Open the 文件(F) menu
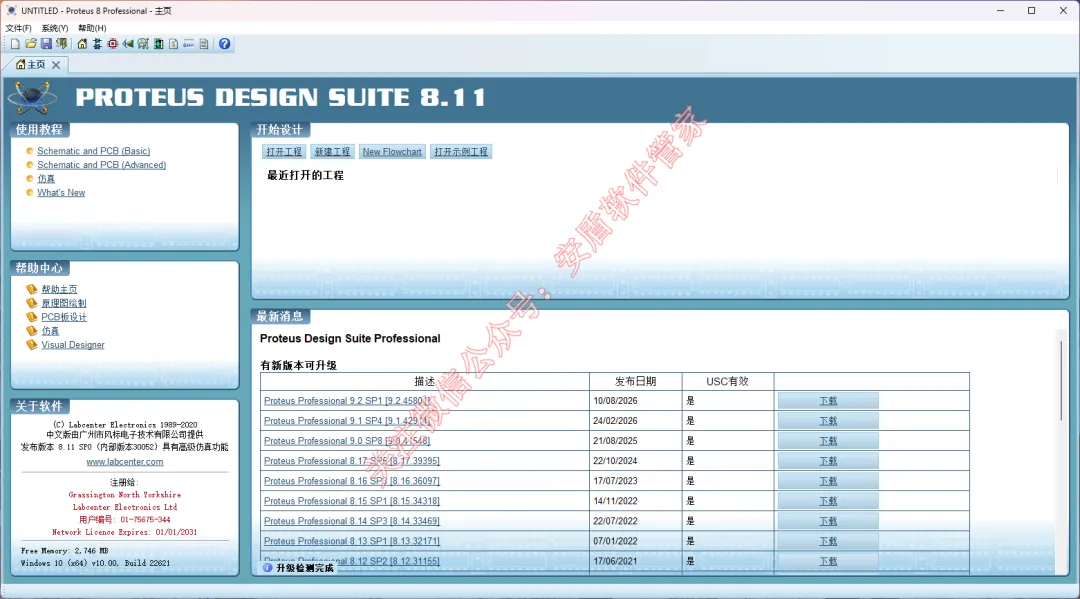The height and width of the screenshot is (599, 1080). [19, 28]
